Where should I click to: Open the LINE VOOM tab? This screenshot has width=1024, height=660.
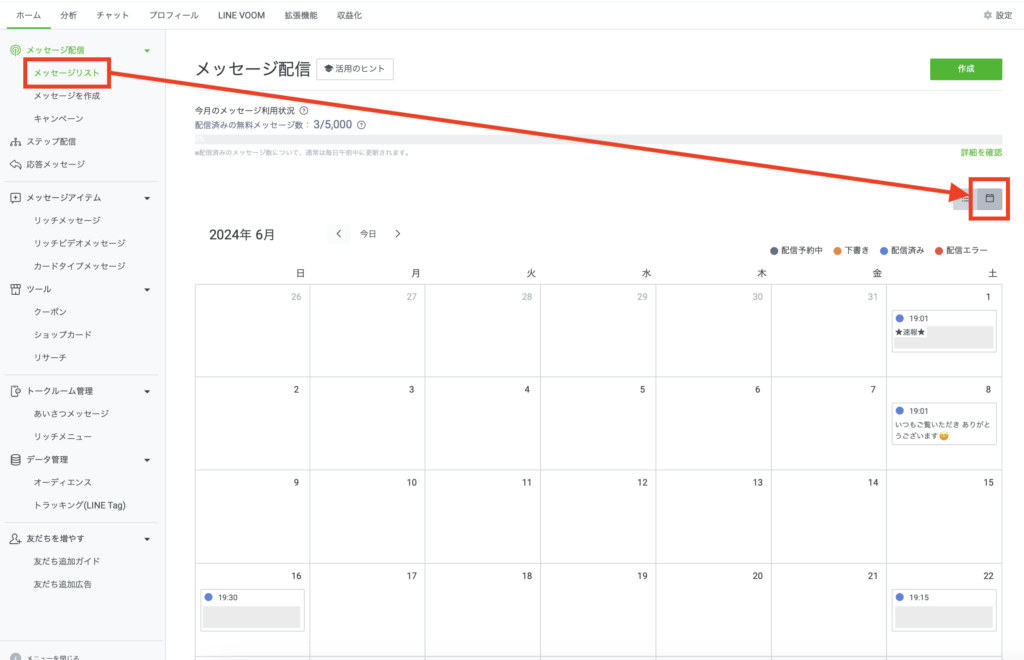click(241, 16)
